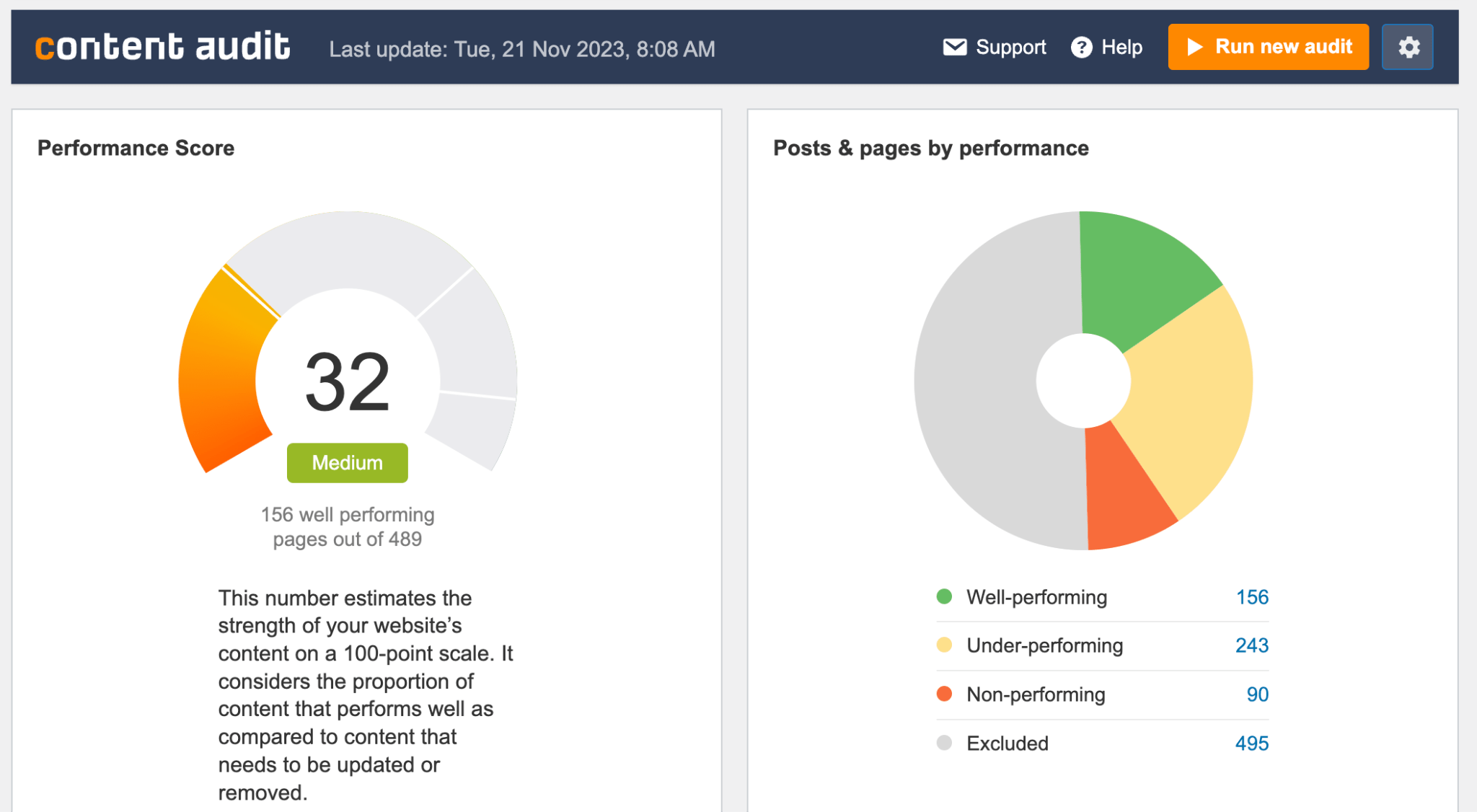The width and height of the screenshot is (1477, 812).
Task: Click the gray Excluded legend dot
Action: (x=945, y=743)
